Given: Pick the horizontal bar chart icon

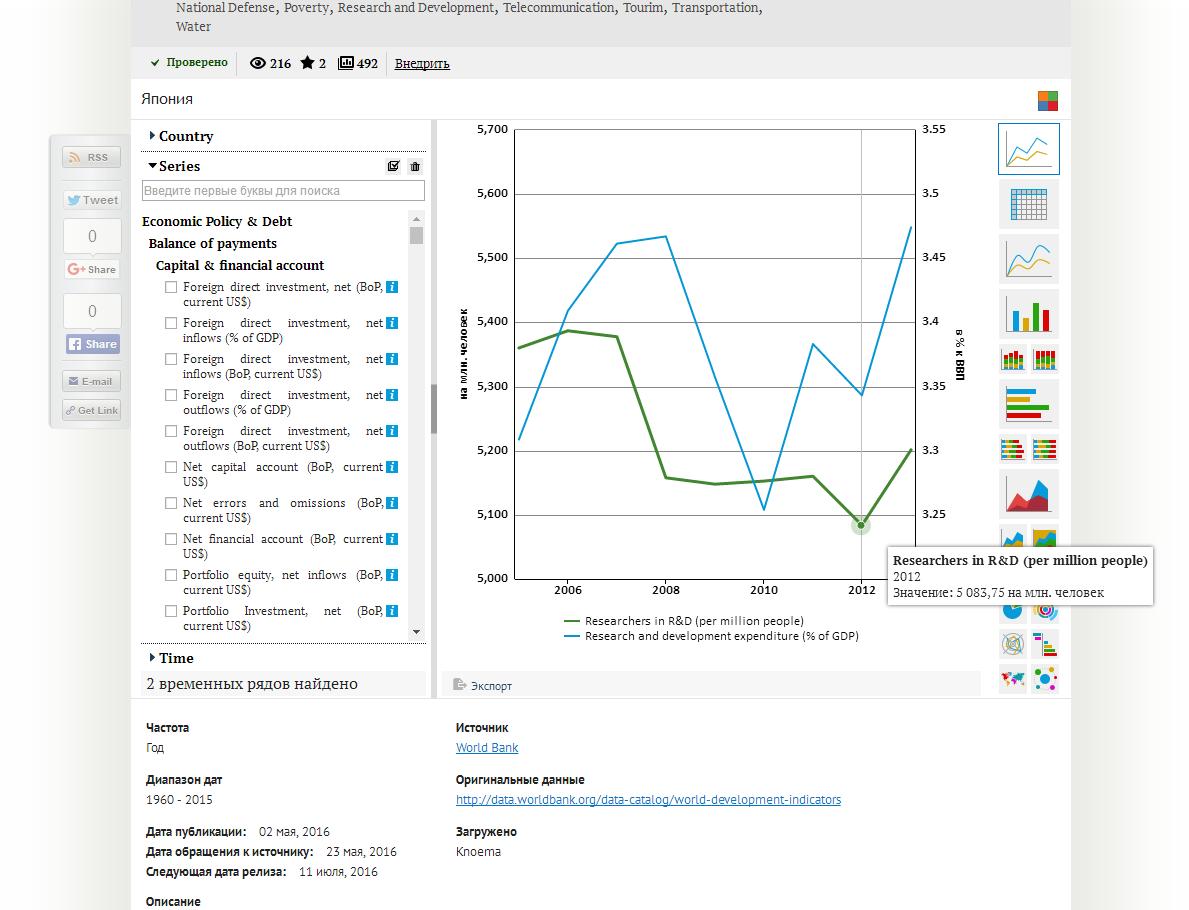Looking at the screenshot, I should coord(1028,403).
